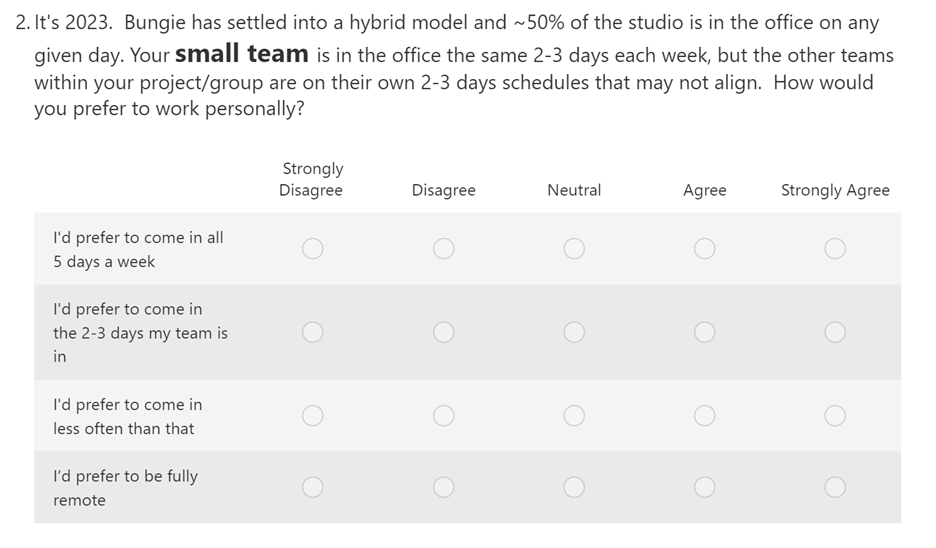Viewport: 936px width, 548px height.
Task: Choose Disagree for 2-3 days my team is in
Action: click(x=444, y=332)
